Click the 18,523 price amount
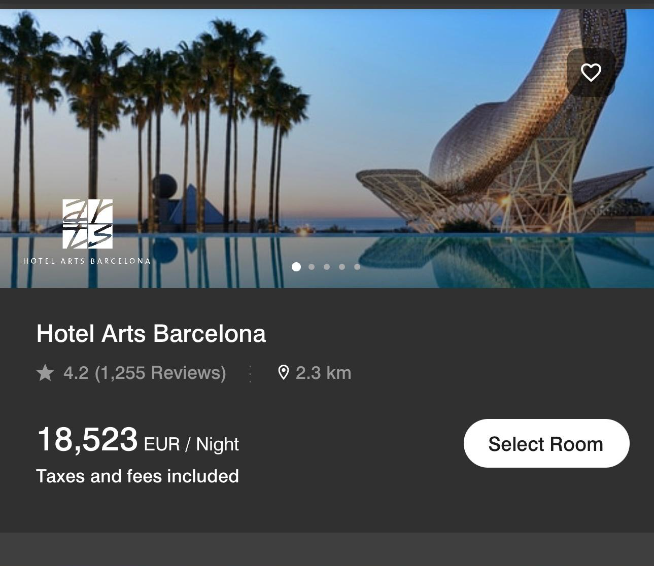The width and height of the screenshot is (654, 566). click(x=87, y=440)
